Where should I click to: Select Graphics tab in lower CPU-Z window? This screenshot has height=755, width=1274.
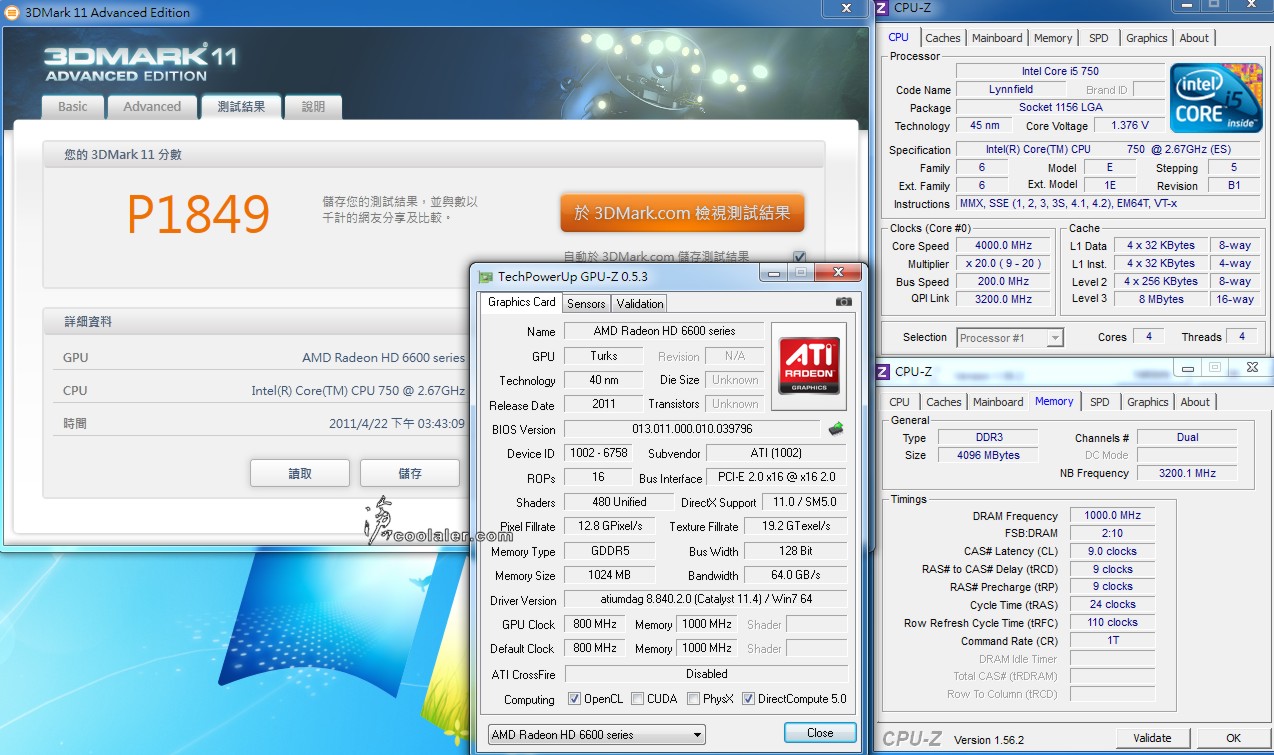pyautogui.click(x=1148, y=402)
